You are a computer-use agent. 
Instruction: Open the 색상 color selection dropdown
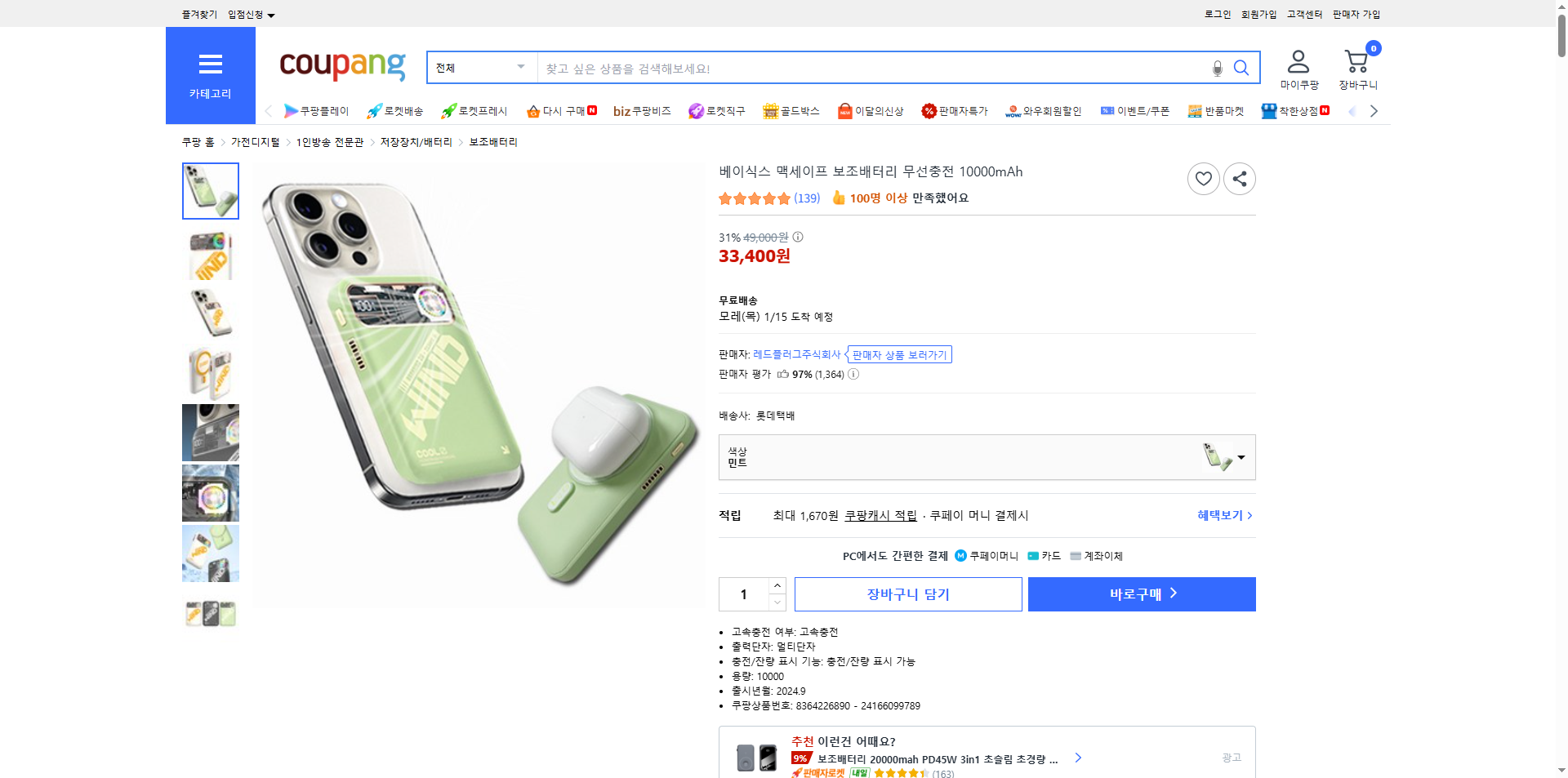coord(1241,457)
